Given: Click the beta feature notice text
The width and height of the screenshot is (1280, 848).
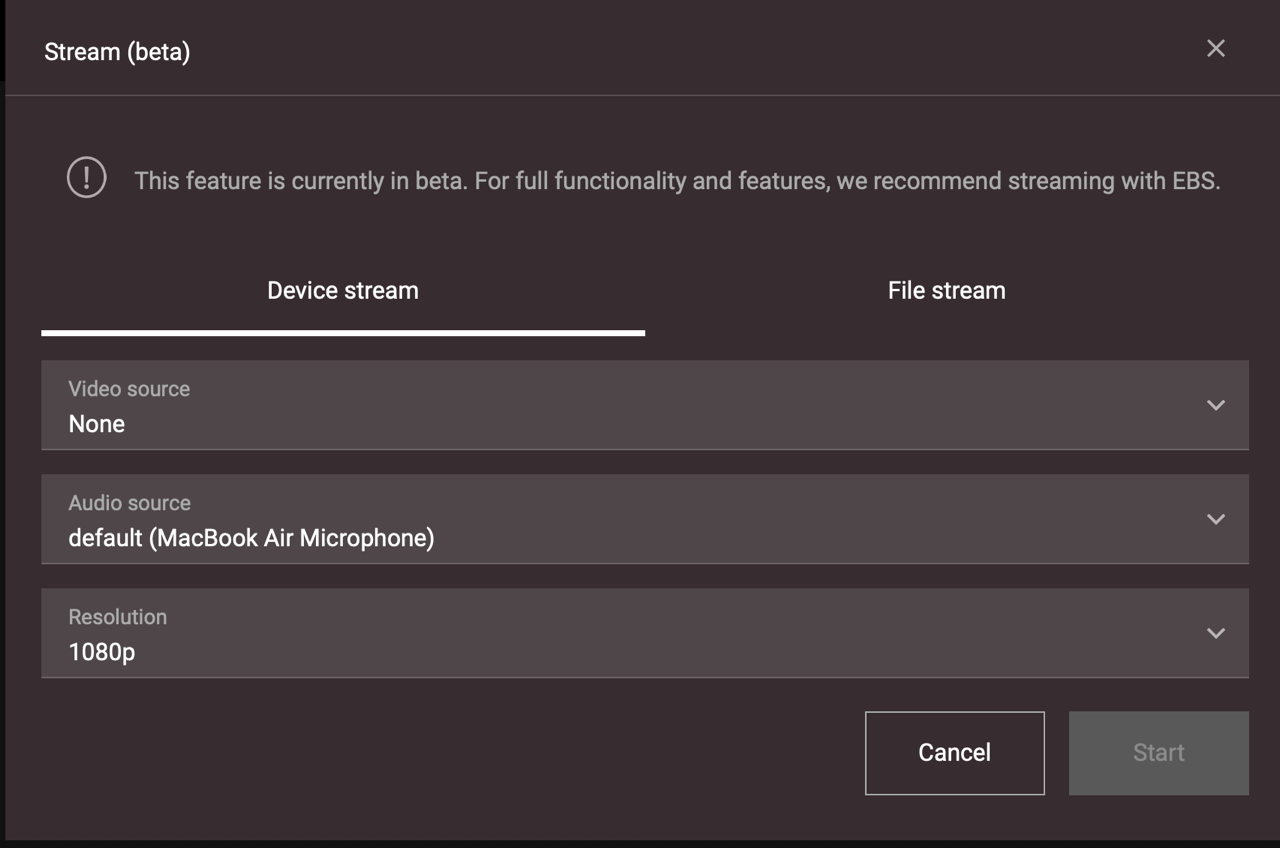Looking at the screenshot, I should click(677, 181).
